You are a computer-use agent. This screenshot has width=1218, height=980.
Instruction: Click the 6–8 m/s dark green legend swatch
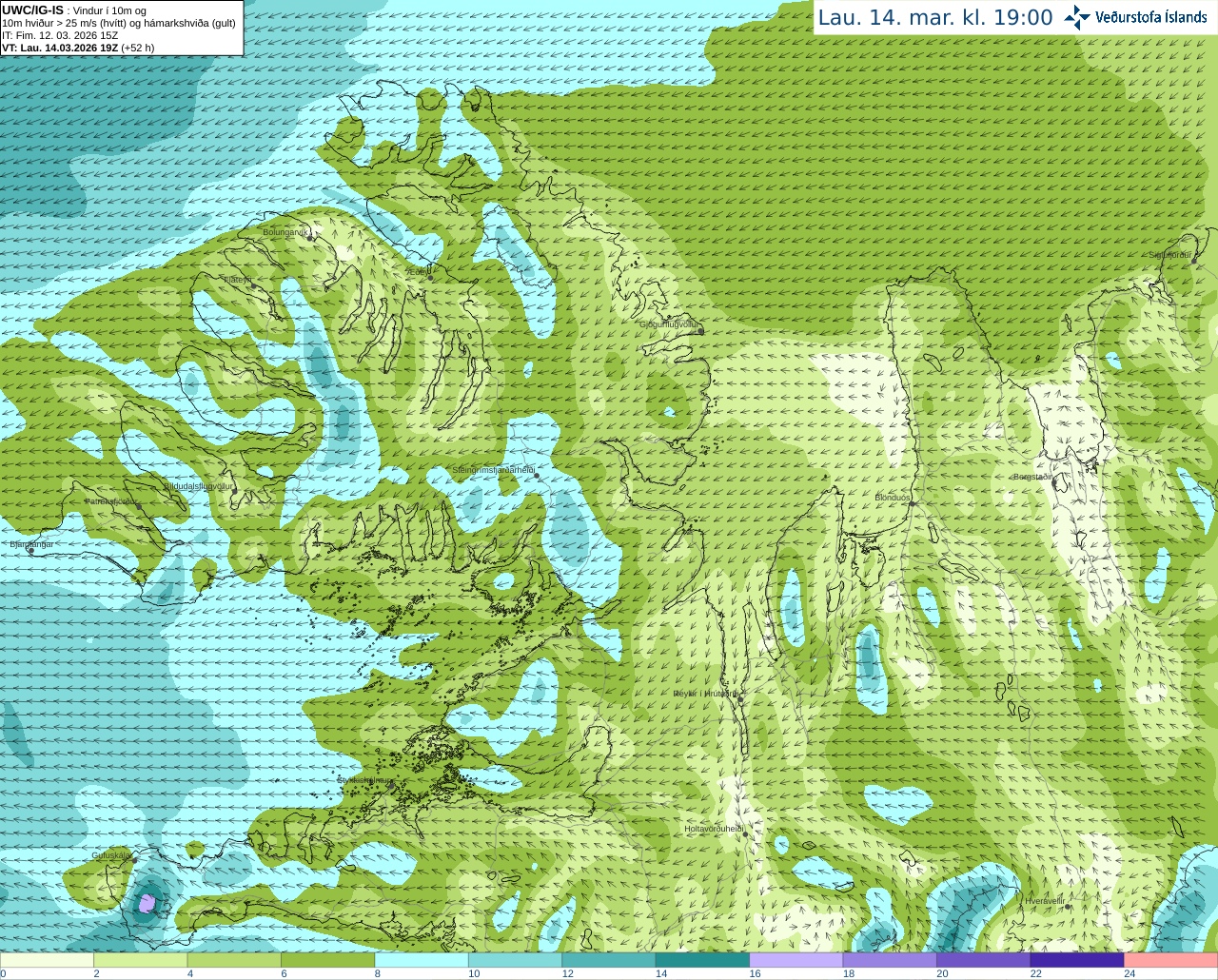(327, 960)
